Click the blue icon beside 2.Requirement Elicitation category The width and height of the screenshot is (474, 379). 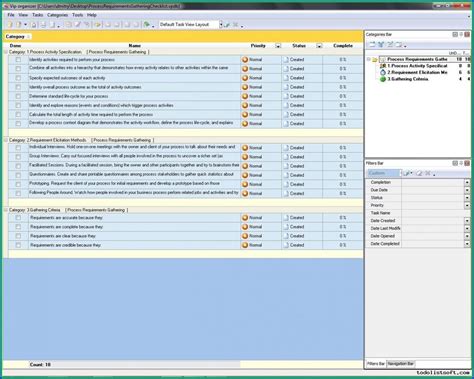[383, 72]
